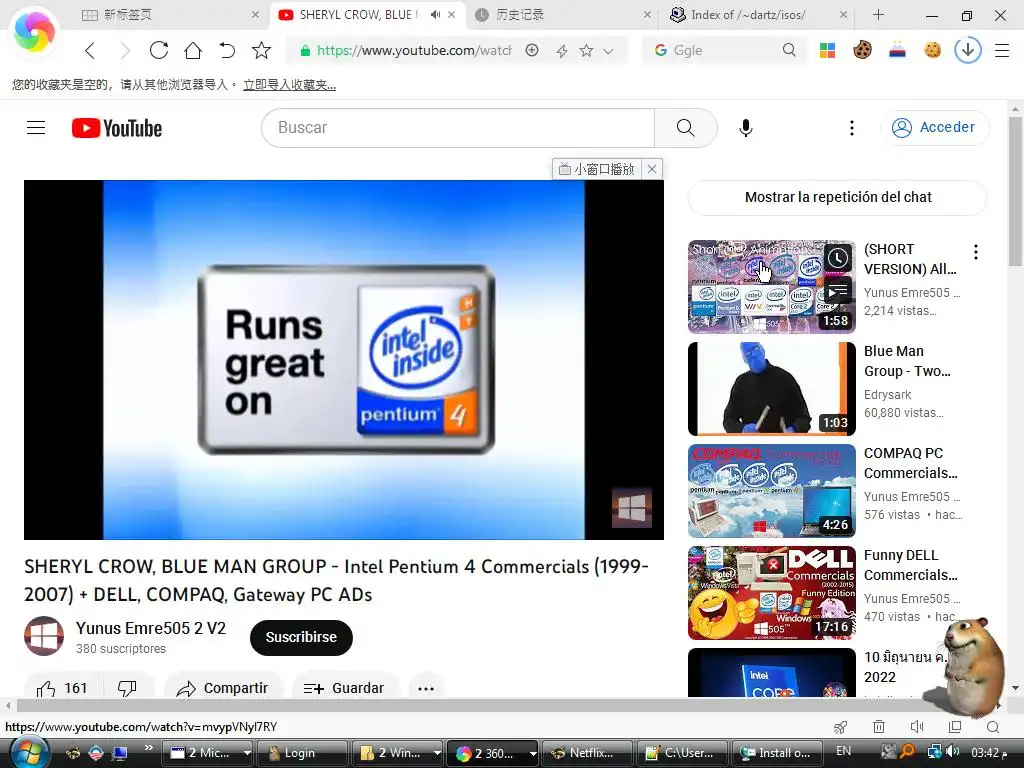This screenshot has height=768, width=1024.
Task: Click the vertical page scrollbar
Action: (x=1014, y=191)
